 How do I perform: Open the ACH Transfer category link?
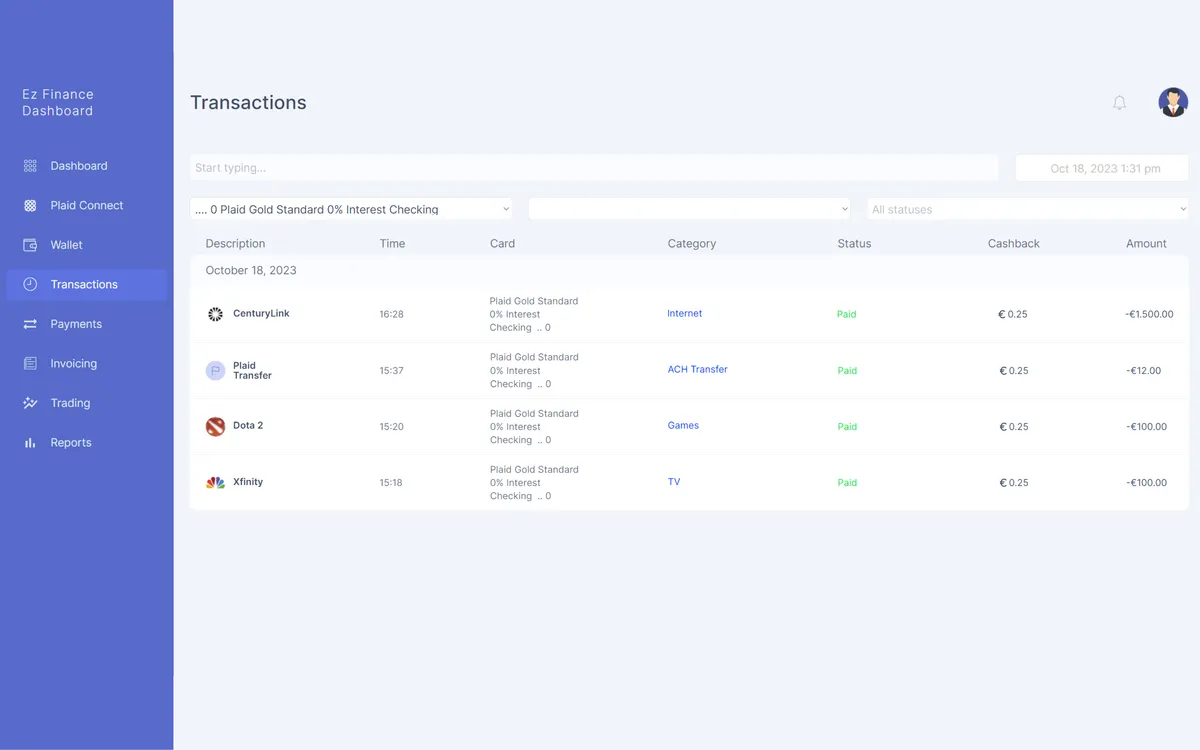698,369
